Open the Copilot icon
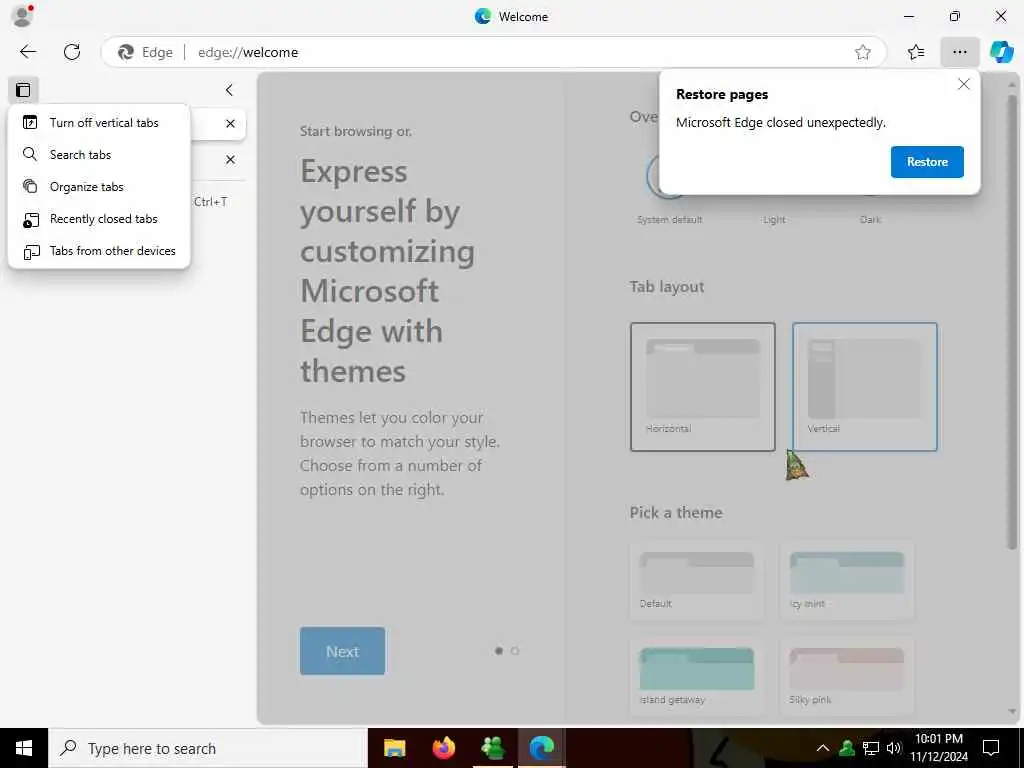 tap(1002, 52)
